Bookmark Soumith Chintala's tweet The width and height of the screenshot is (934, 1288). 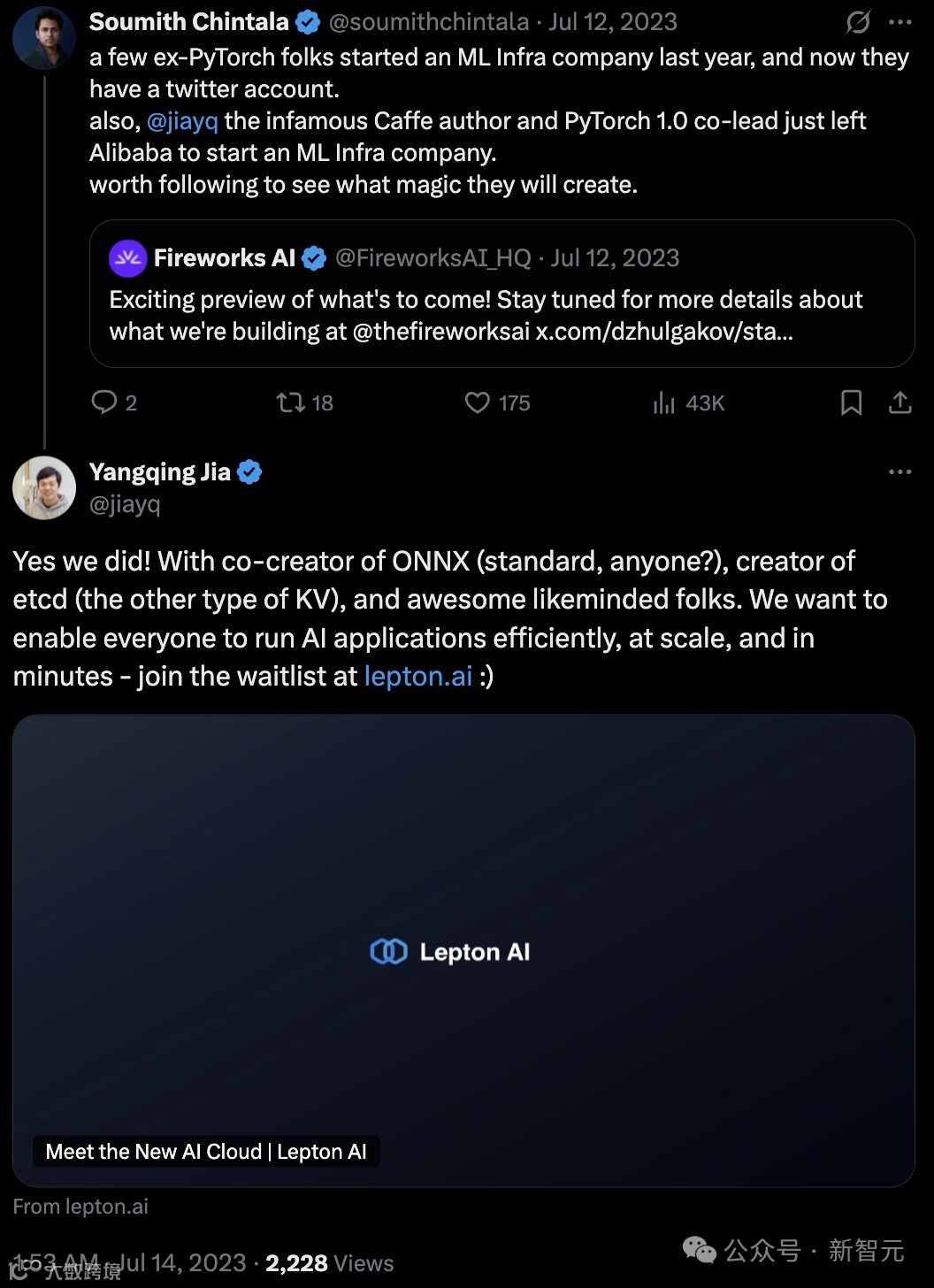point(851,402)
